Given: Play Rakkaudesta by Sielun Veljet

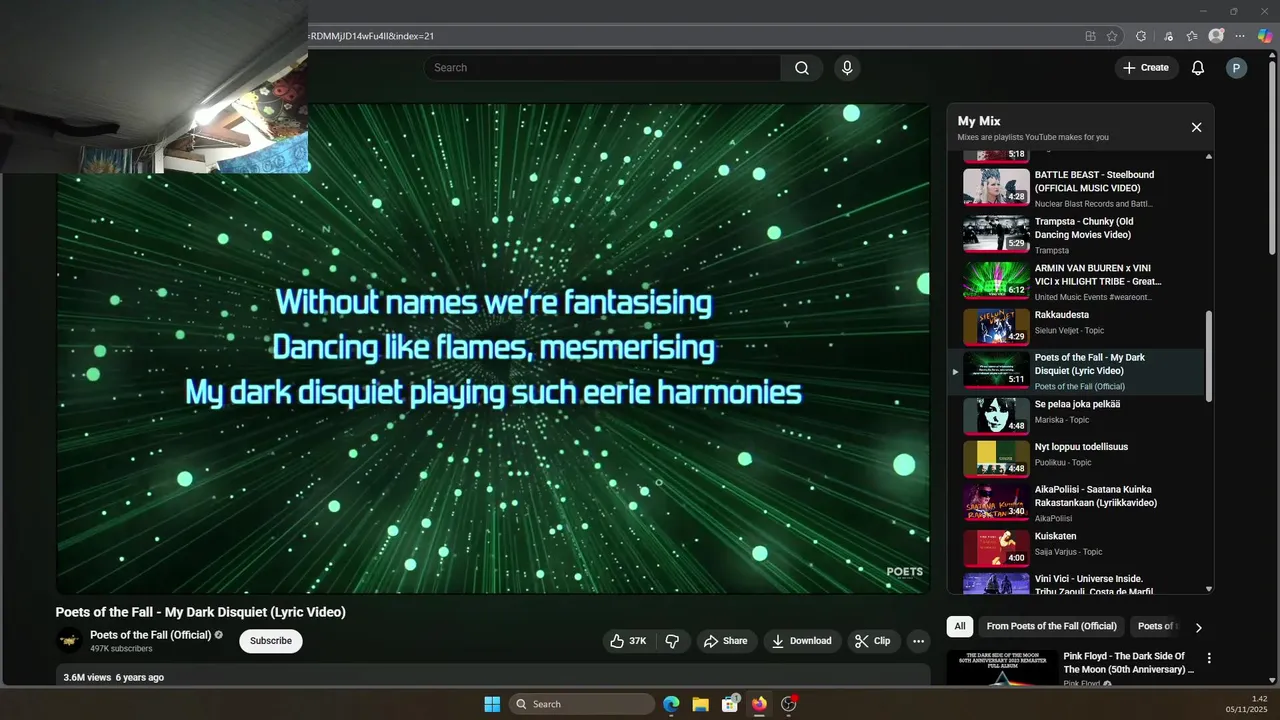Looking at the screenshot, I should (1078, 325).
